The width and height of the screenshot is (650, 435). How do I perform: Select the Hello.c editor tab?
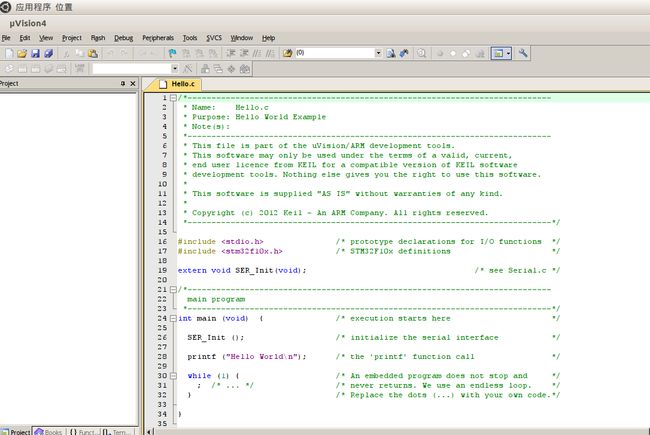pyautogui.click(x=177, y=84)
